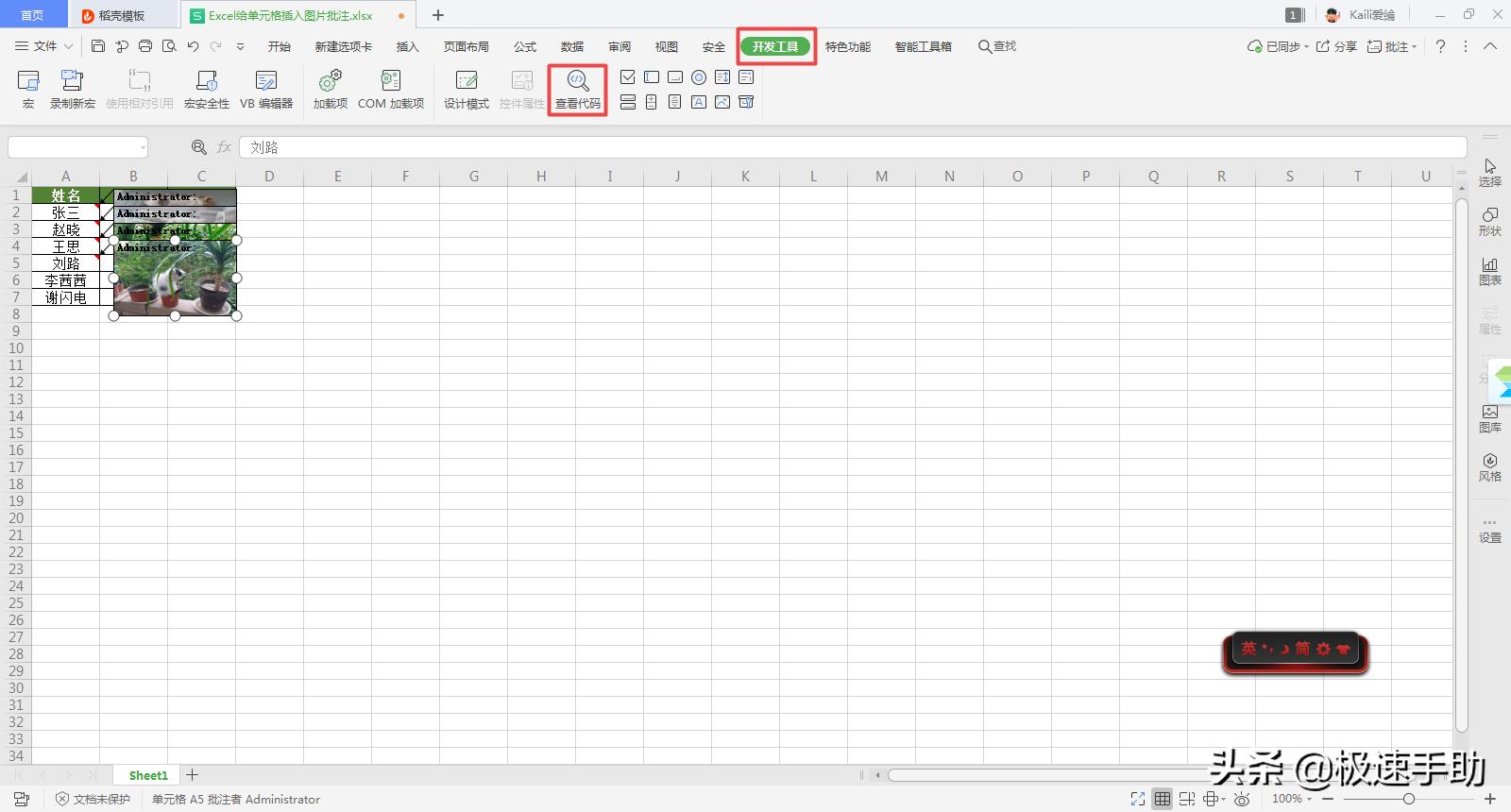The height and width of the screenshot is (812, 1511).
Task: Toggle eye protection mode in status bar
Action: [x=1242, y=799]
